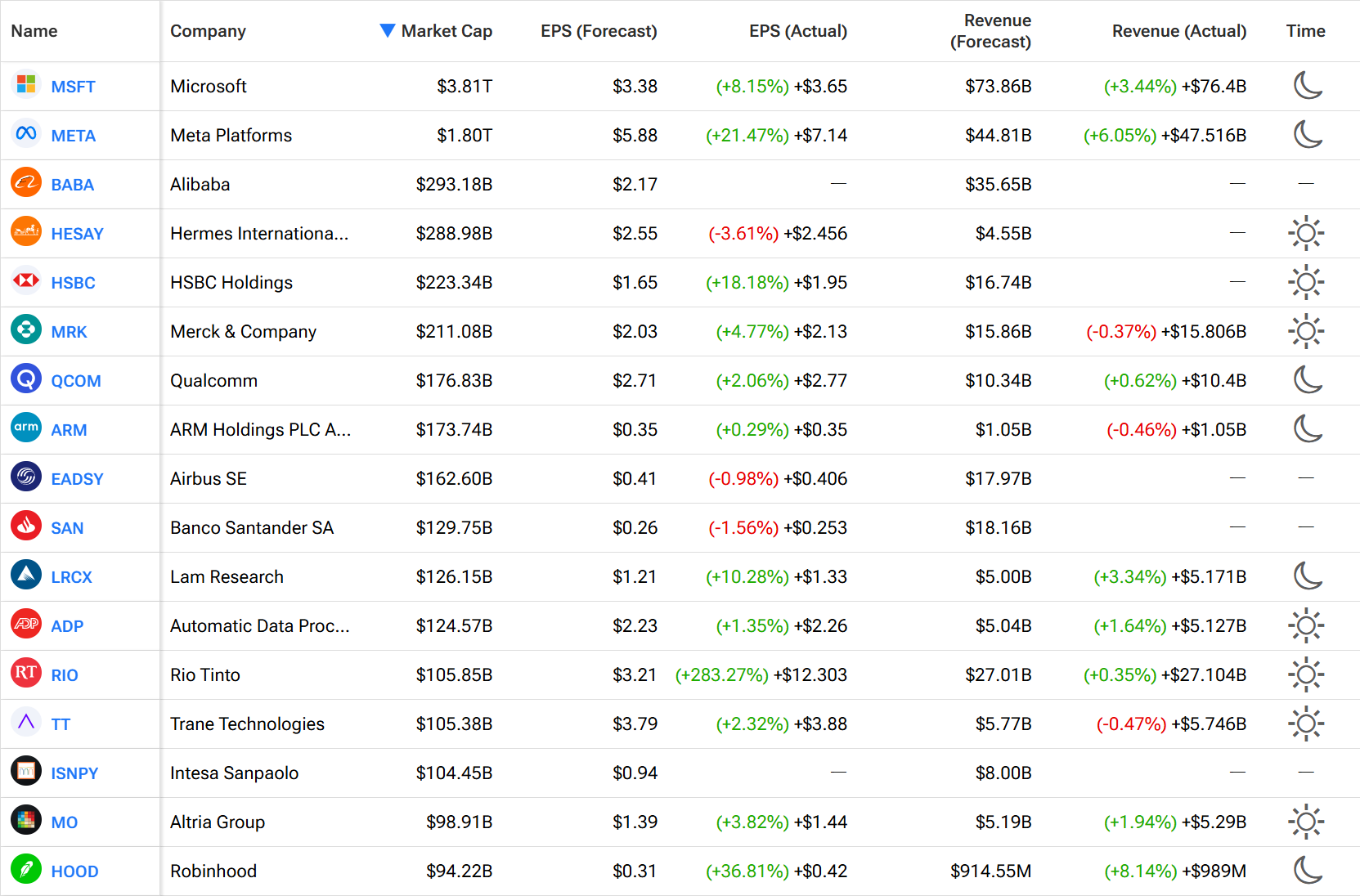Open the HSBC ticker link

(x=73, y=283)
